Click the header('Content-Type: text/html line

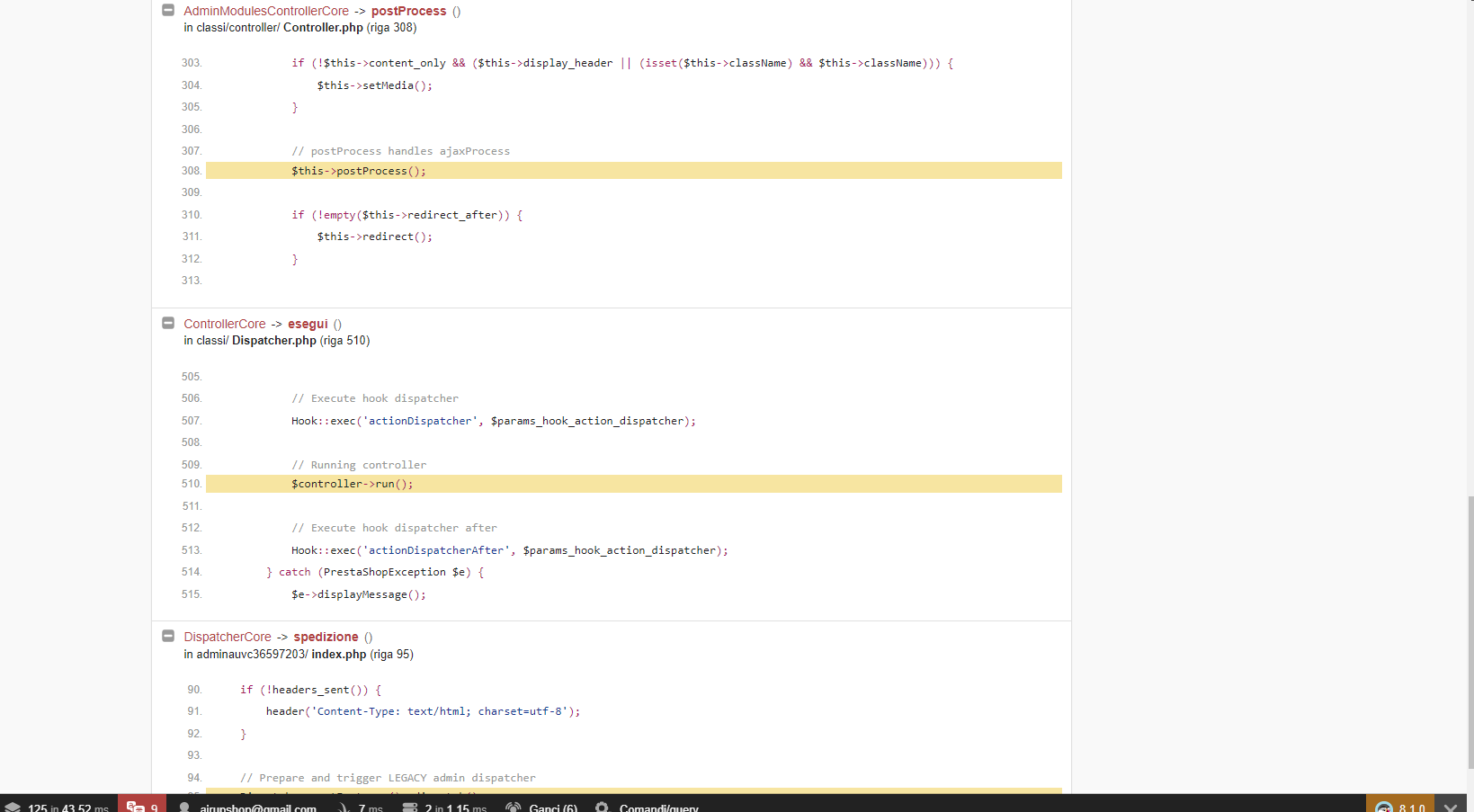coord(423,711)
